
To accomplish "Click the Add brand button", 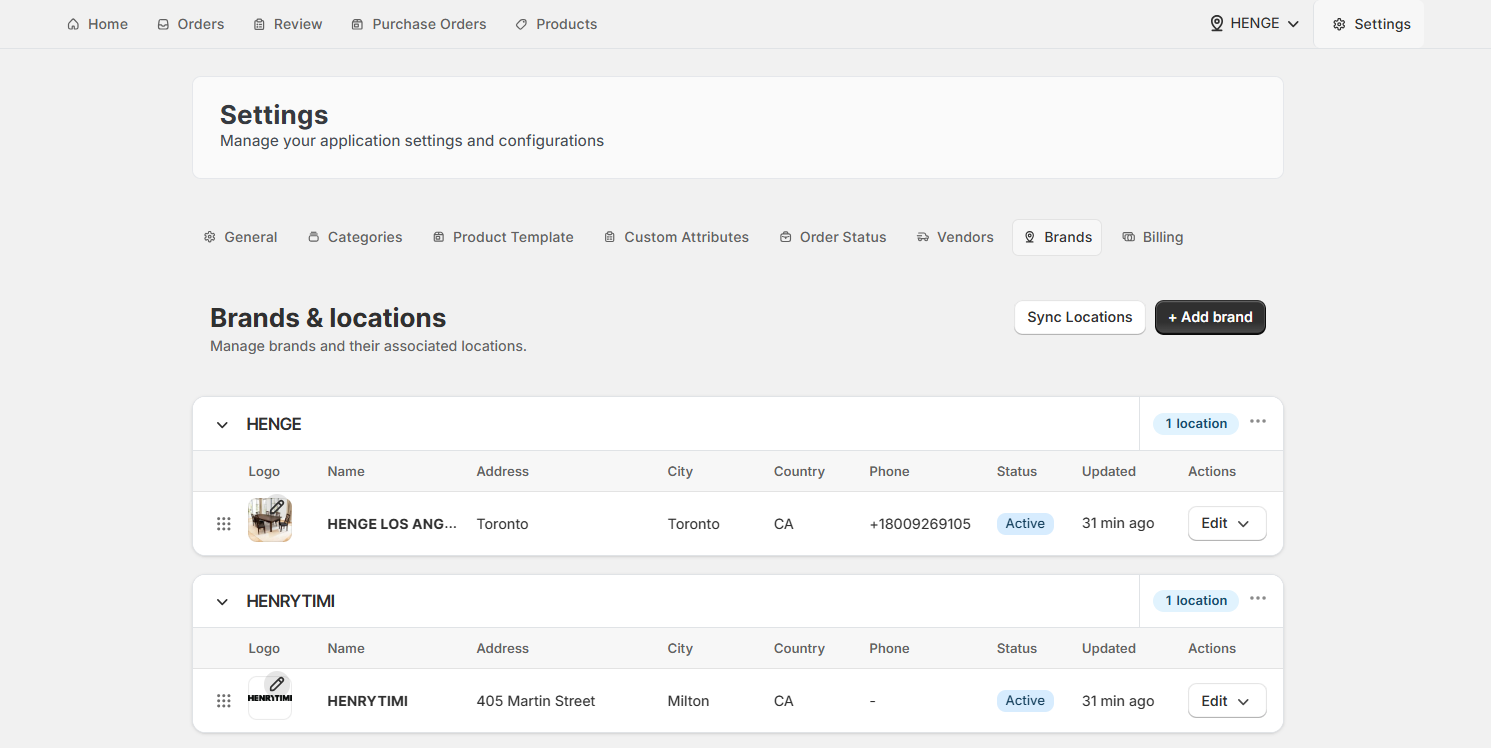I will tap(1210, 317).
